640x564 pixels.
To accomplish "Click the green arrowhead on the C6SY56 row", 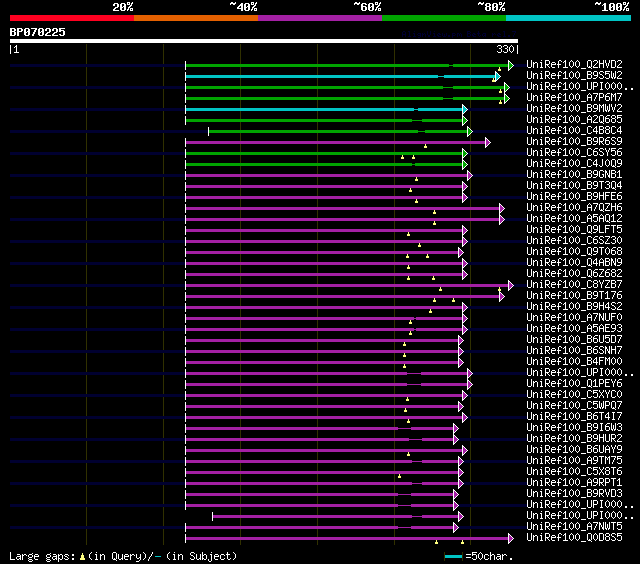I will [465, 153].
